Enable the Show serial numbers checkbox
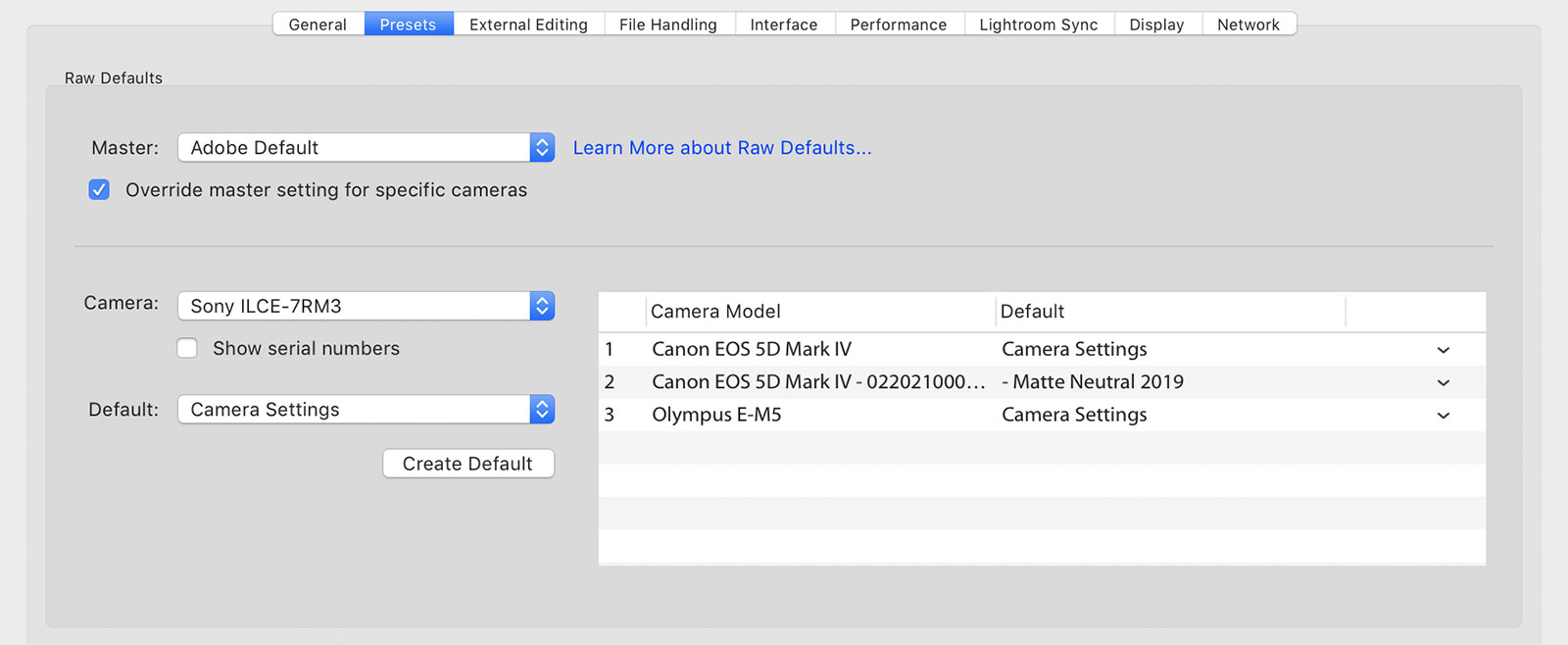Image resolution: width=1568 pixels, height=645 pixels. point(187,349)
